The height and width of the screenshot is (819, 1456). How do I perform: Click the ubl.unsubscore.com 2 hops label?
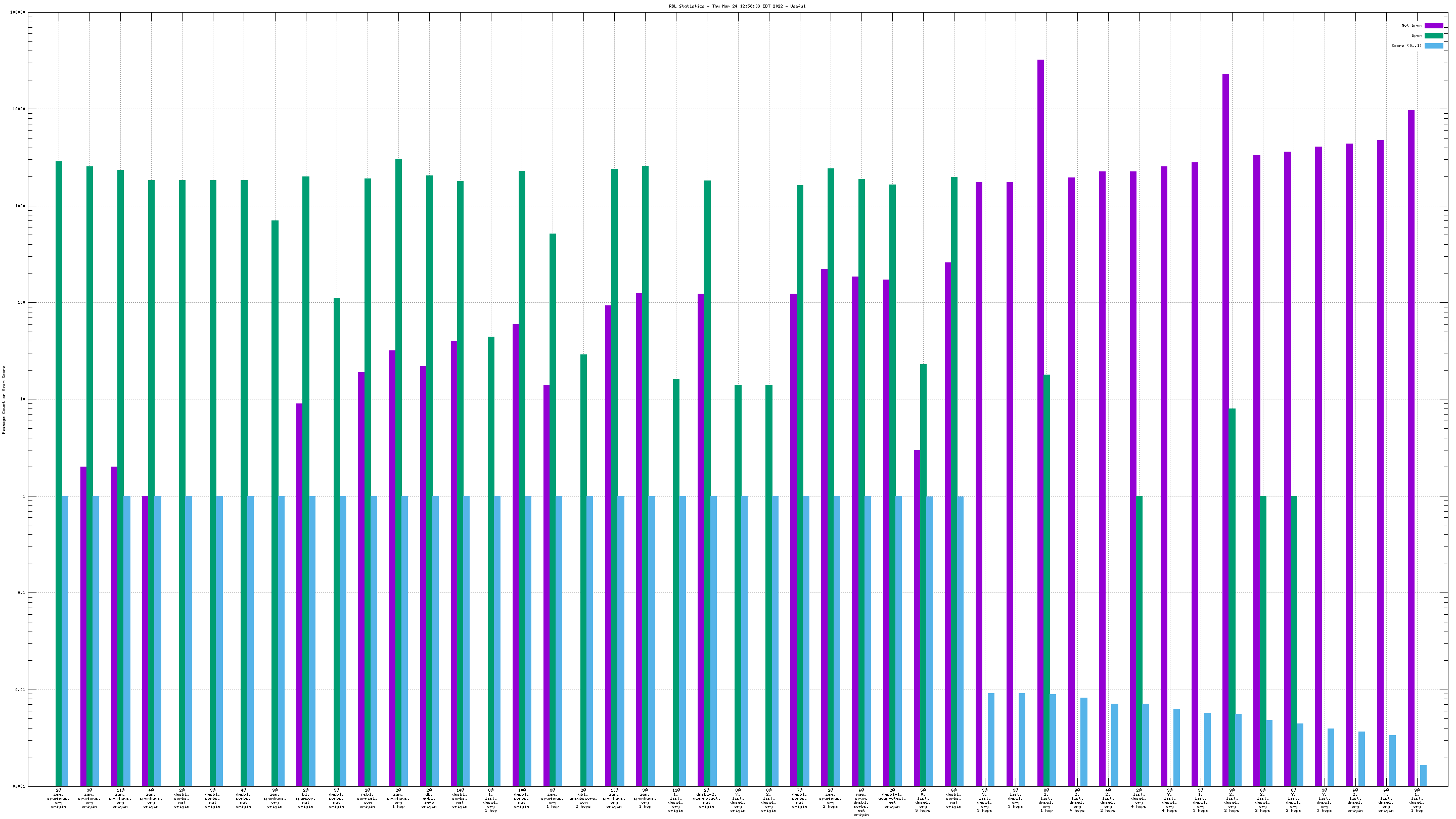tap(583, 798)
